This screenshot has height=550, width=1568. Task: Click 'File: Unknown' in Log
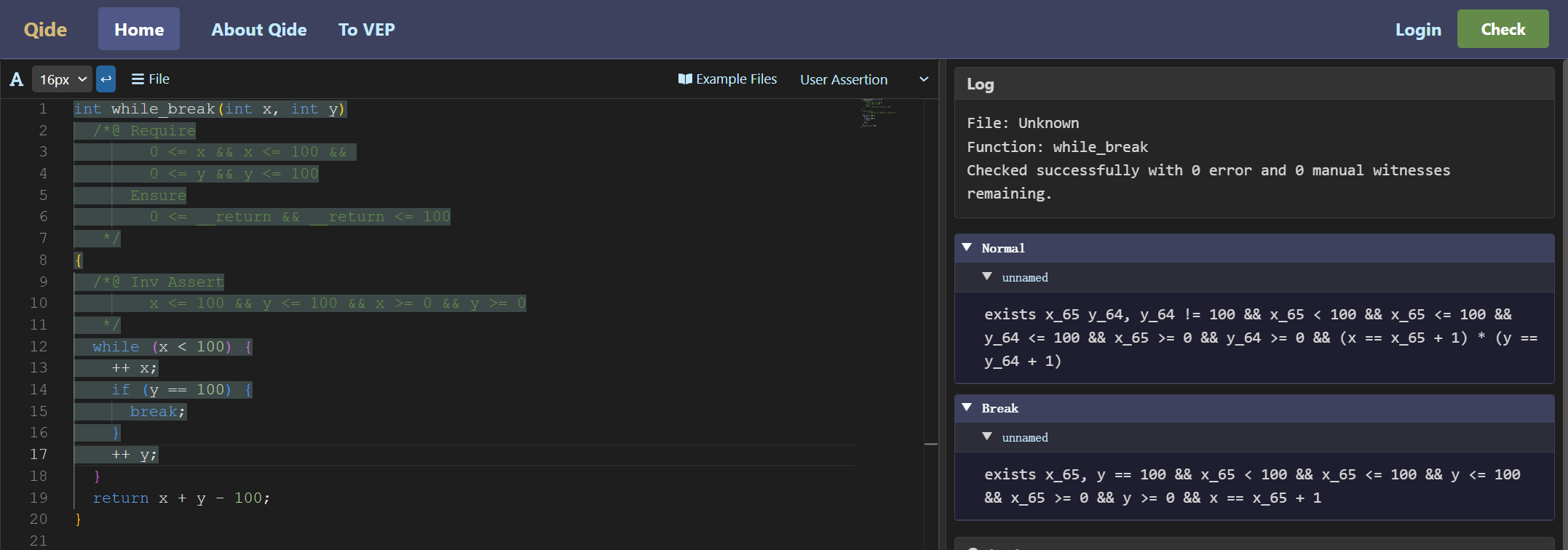(x=1023, y=123)
